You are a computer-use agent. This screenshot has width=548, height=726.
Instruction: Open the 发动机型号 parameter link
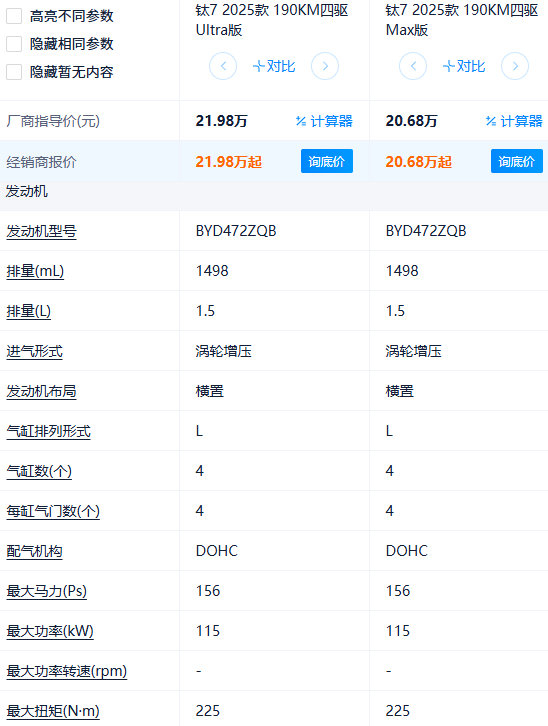41,231
